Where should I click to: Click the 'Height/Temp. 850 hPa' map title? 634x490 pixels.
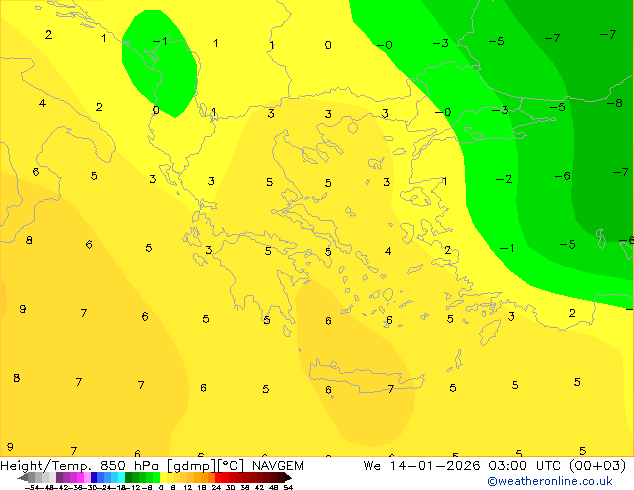[x=79, y=466]
